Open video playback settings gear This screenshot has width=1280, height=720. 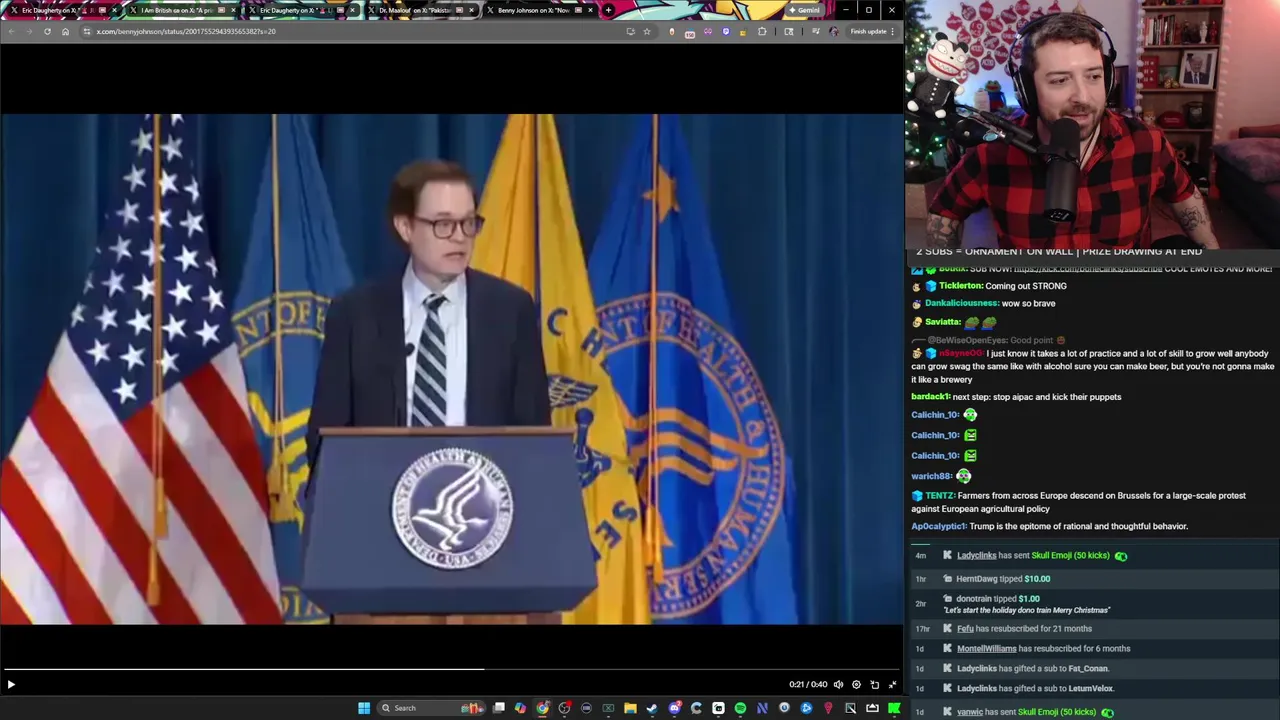tap(856, 685)
